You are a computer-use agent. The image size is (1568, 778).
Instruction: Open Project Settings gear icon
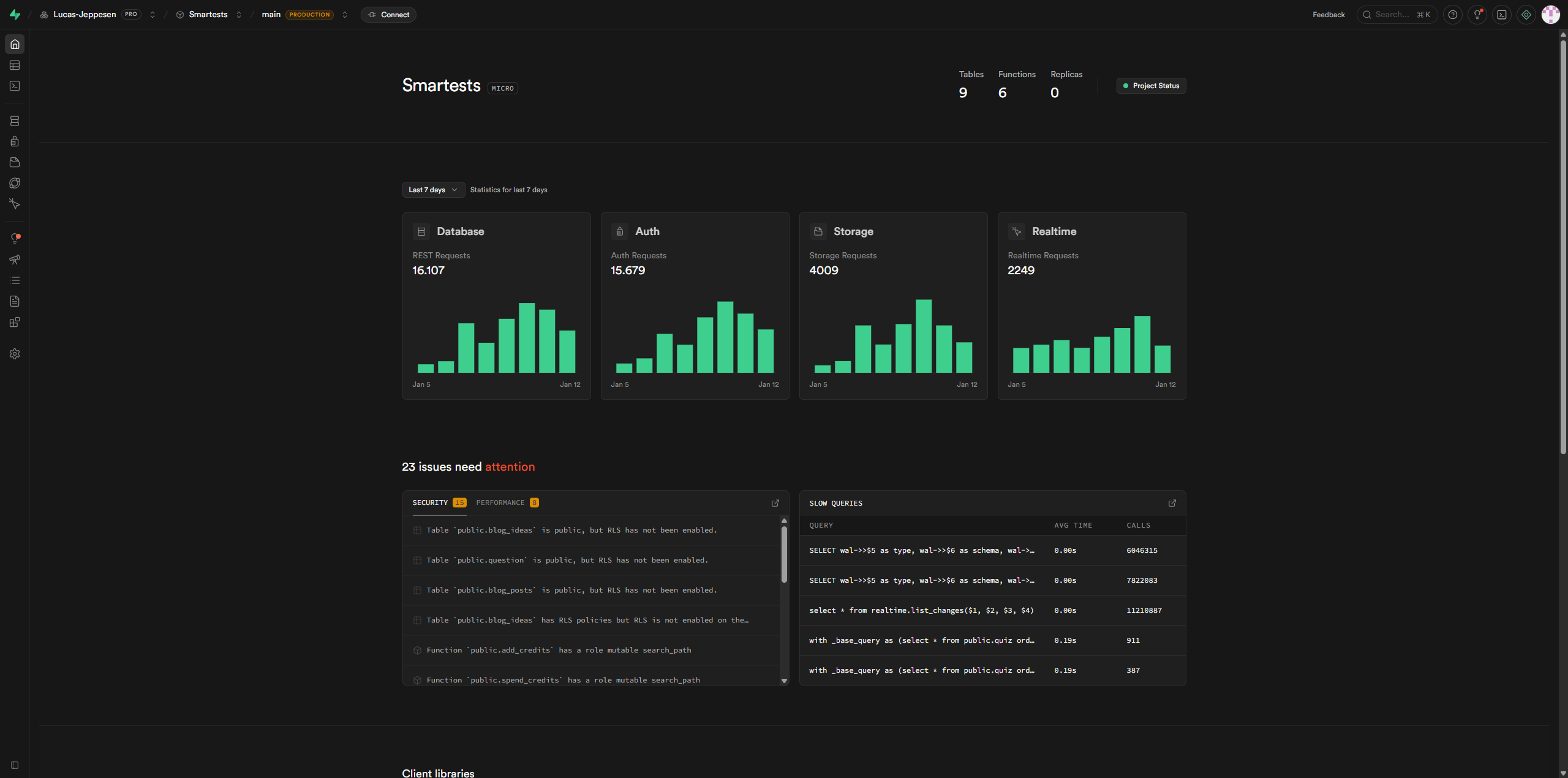(15, 354)
